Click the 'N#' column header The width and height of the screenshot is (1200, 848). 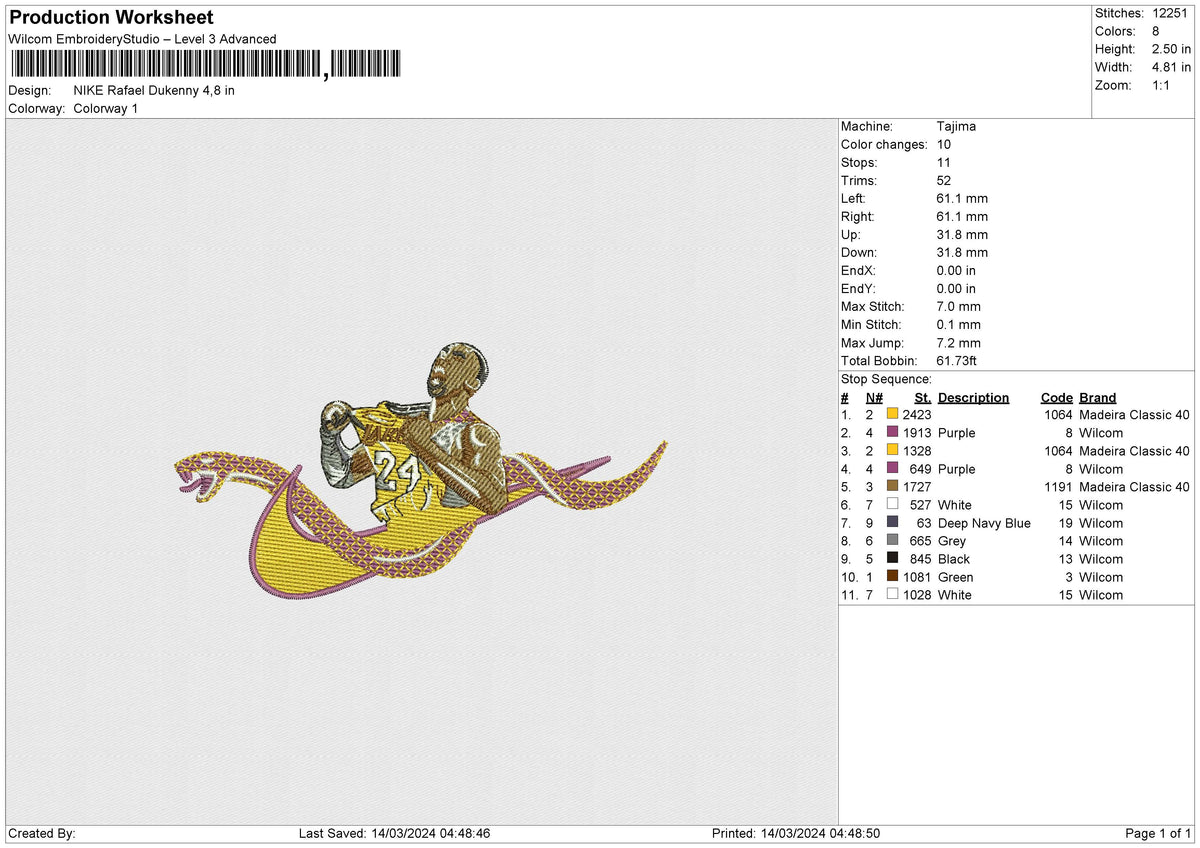click(x=875, y=397)
